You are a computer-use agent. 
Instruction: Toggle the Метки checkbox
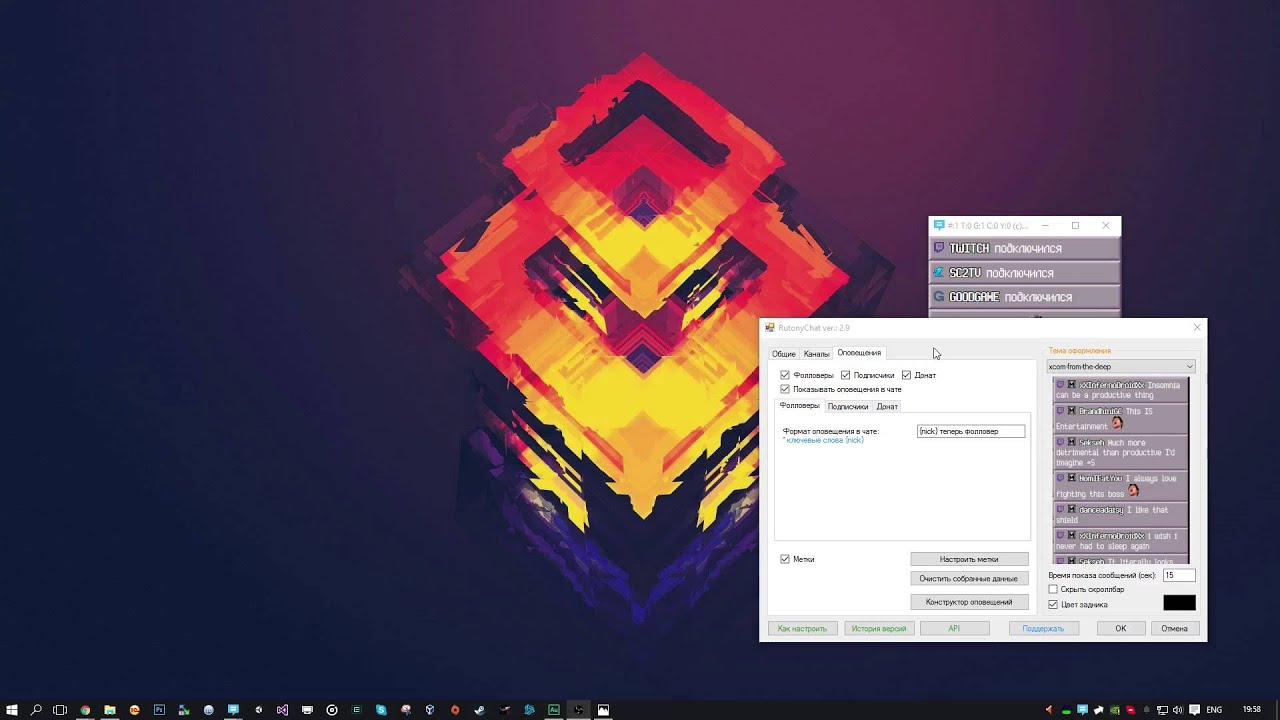tap(785, 559)
